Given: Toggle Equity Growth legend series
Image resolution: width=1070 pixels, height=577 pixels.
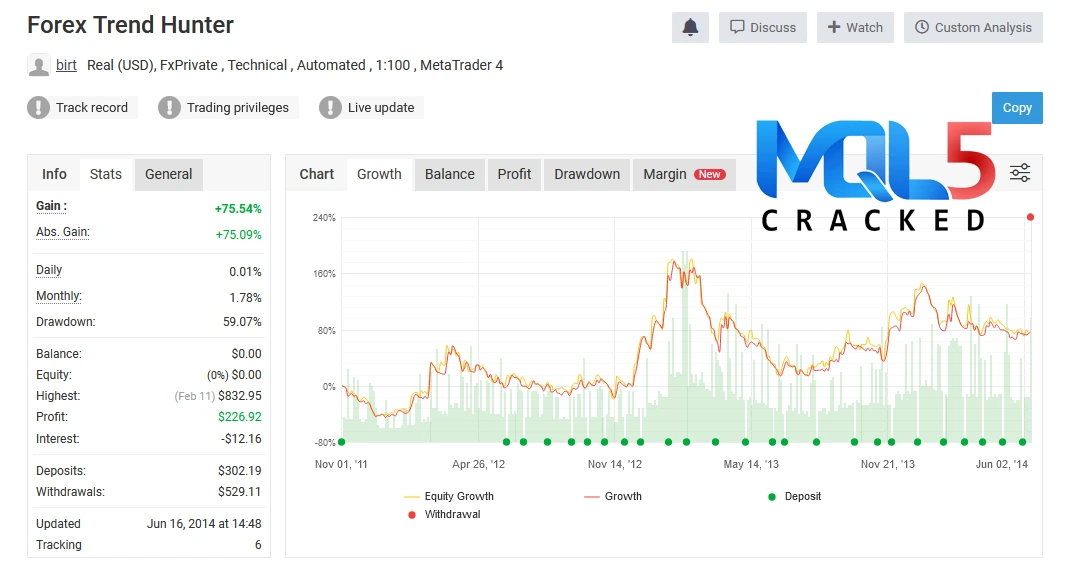Looking at the screenshot, I should click(x=449, y=497).
